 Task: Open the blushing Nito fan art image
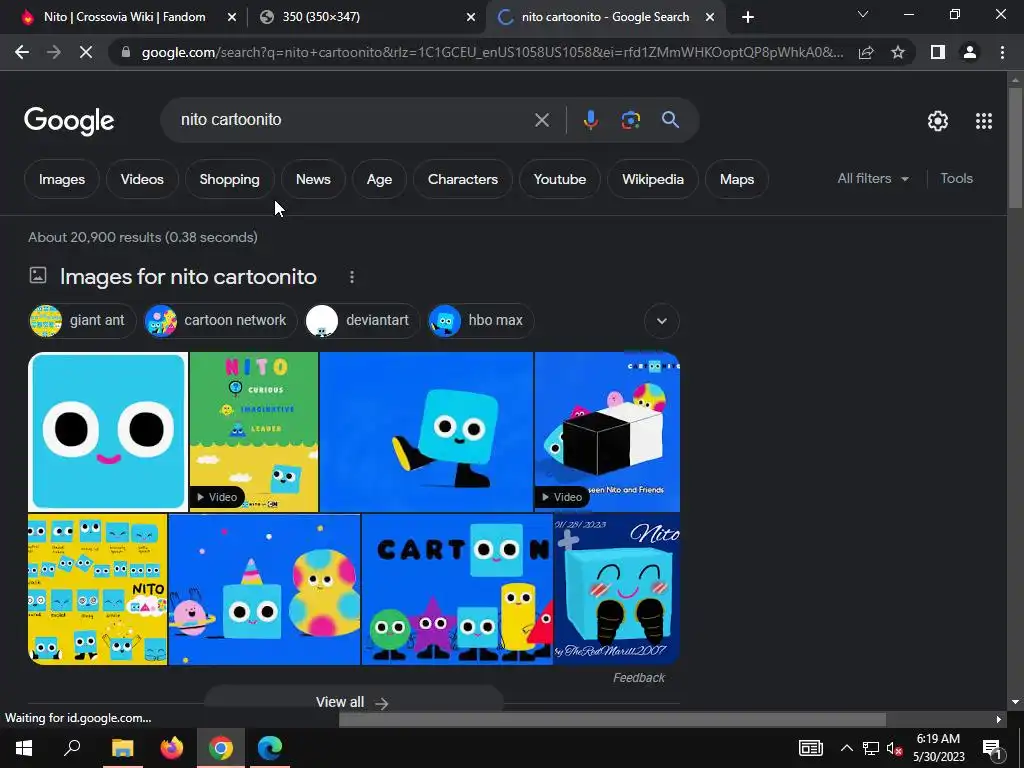point(617,589)
